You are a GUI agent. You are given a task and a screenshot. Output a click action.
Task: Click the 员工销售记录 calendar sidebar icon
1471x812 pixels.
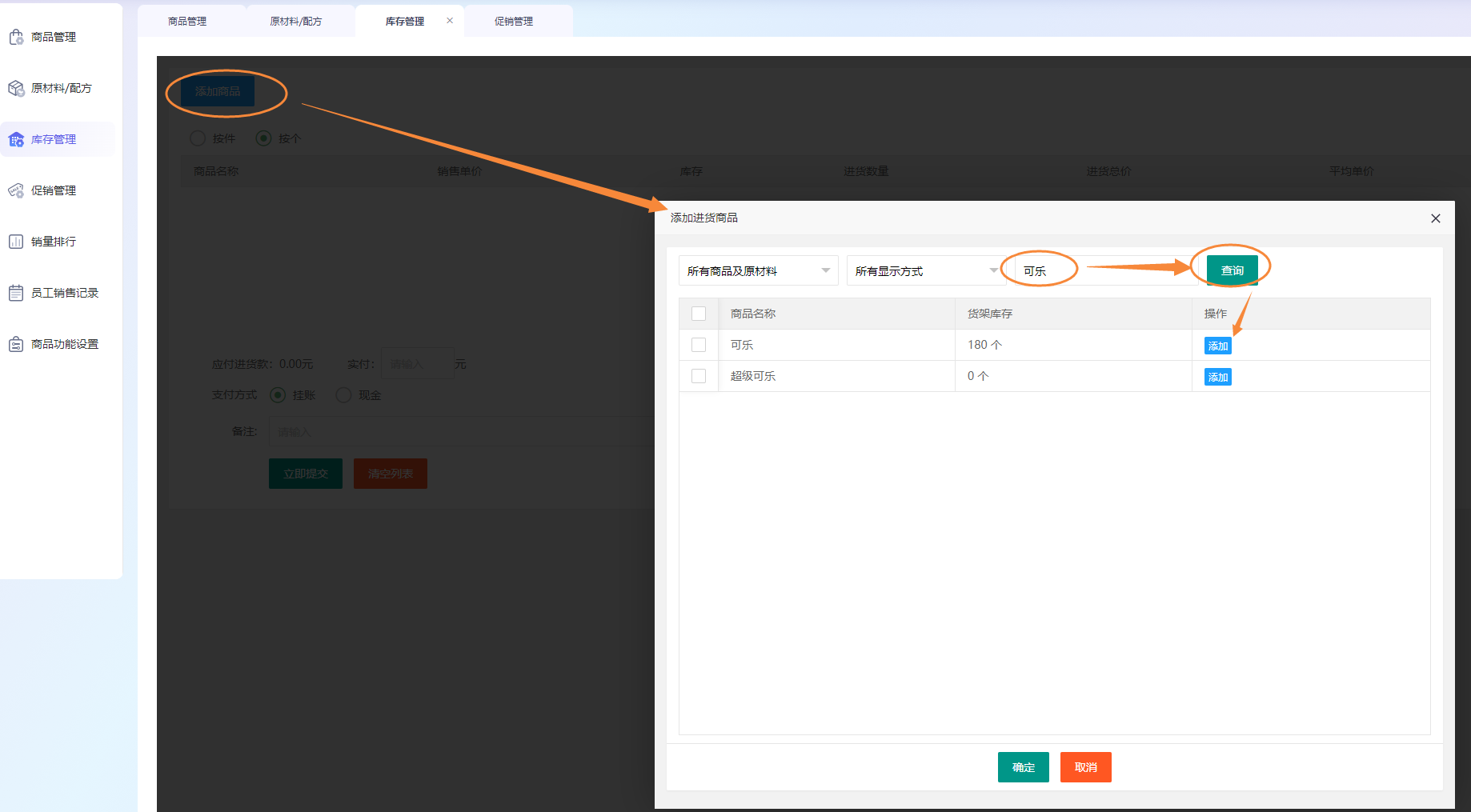click(x=16, y=293)
